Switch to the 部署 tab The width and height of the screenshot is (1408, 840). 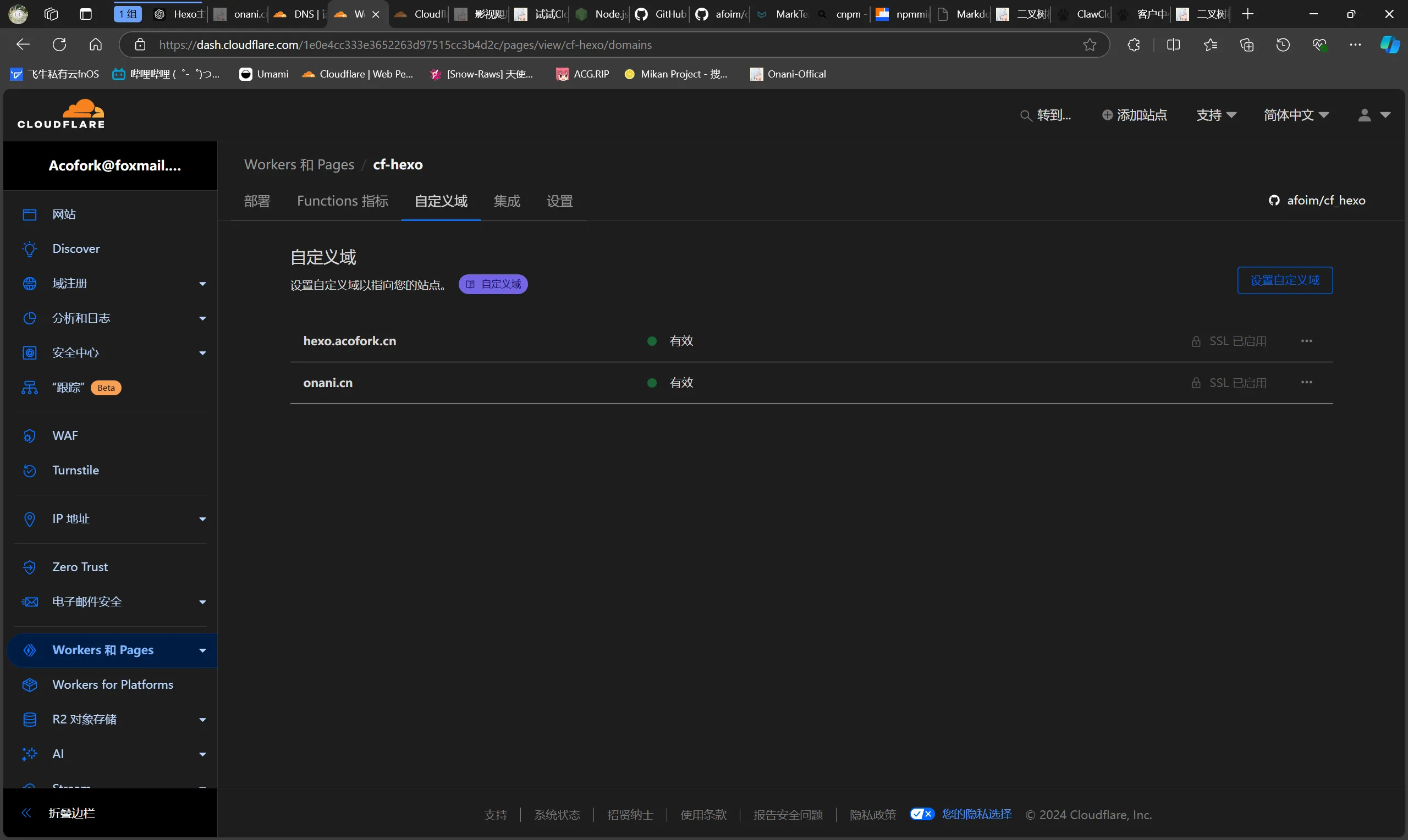(x=257, y=201)
